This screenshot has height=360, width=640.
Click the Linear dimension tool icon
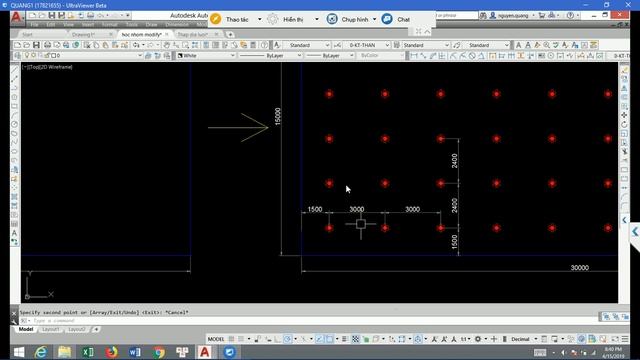[414, 56]
